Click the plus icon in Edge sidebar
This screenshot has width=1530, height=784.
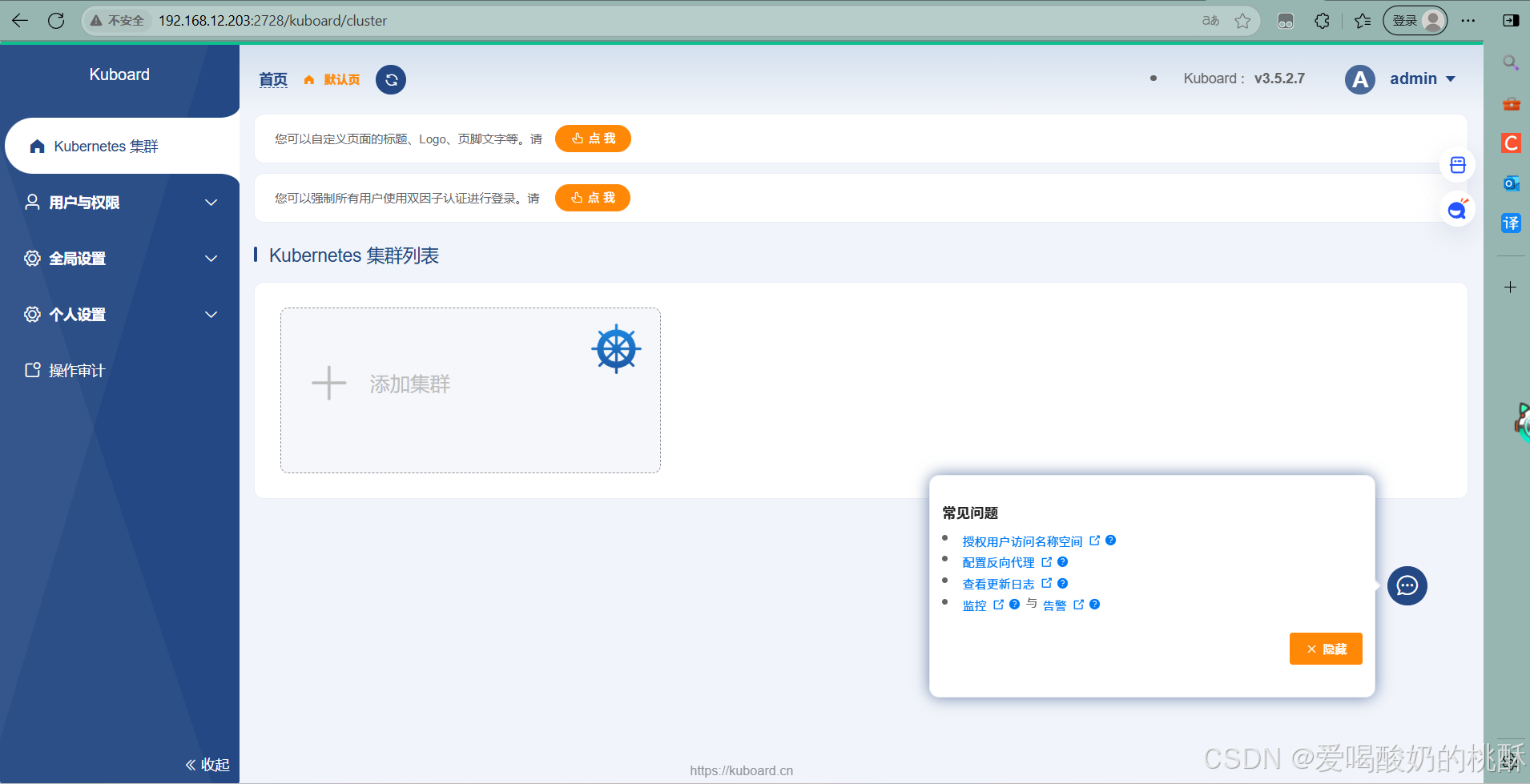pos(1511,287)
